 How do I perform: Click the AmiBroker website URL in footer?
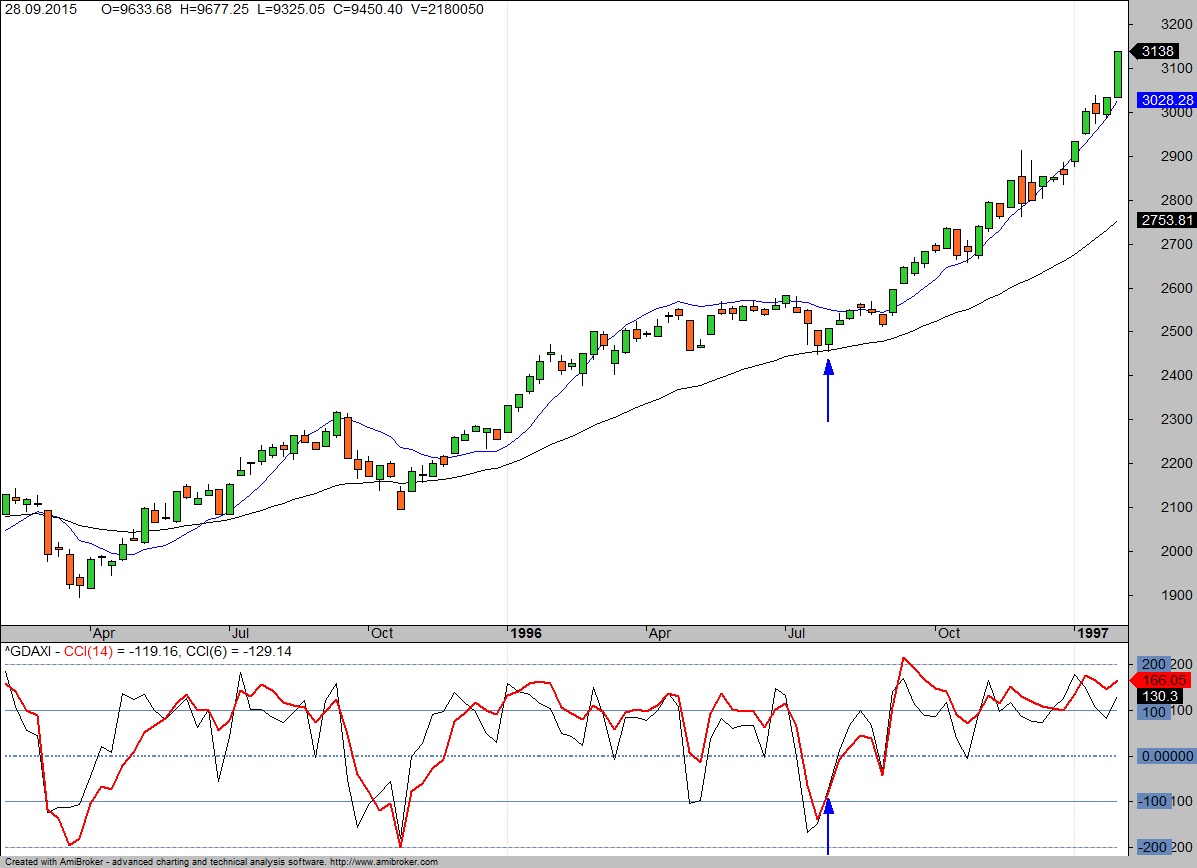[385, 862]
